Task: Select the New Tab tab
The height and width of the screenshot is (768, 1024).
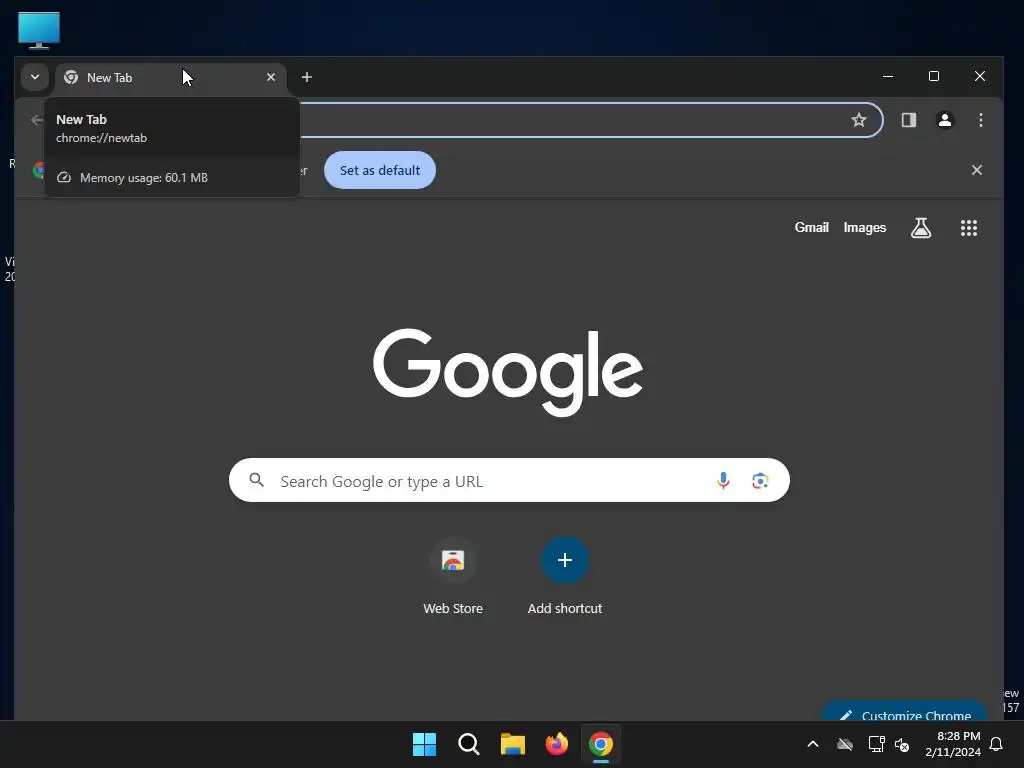Action: [x=171, y=78]
